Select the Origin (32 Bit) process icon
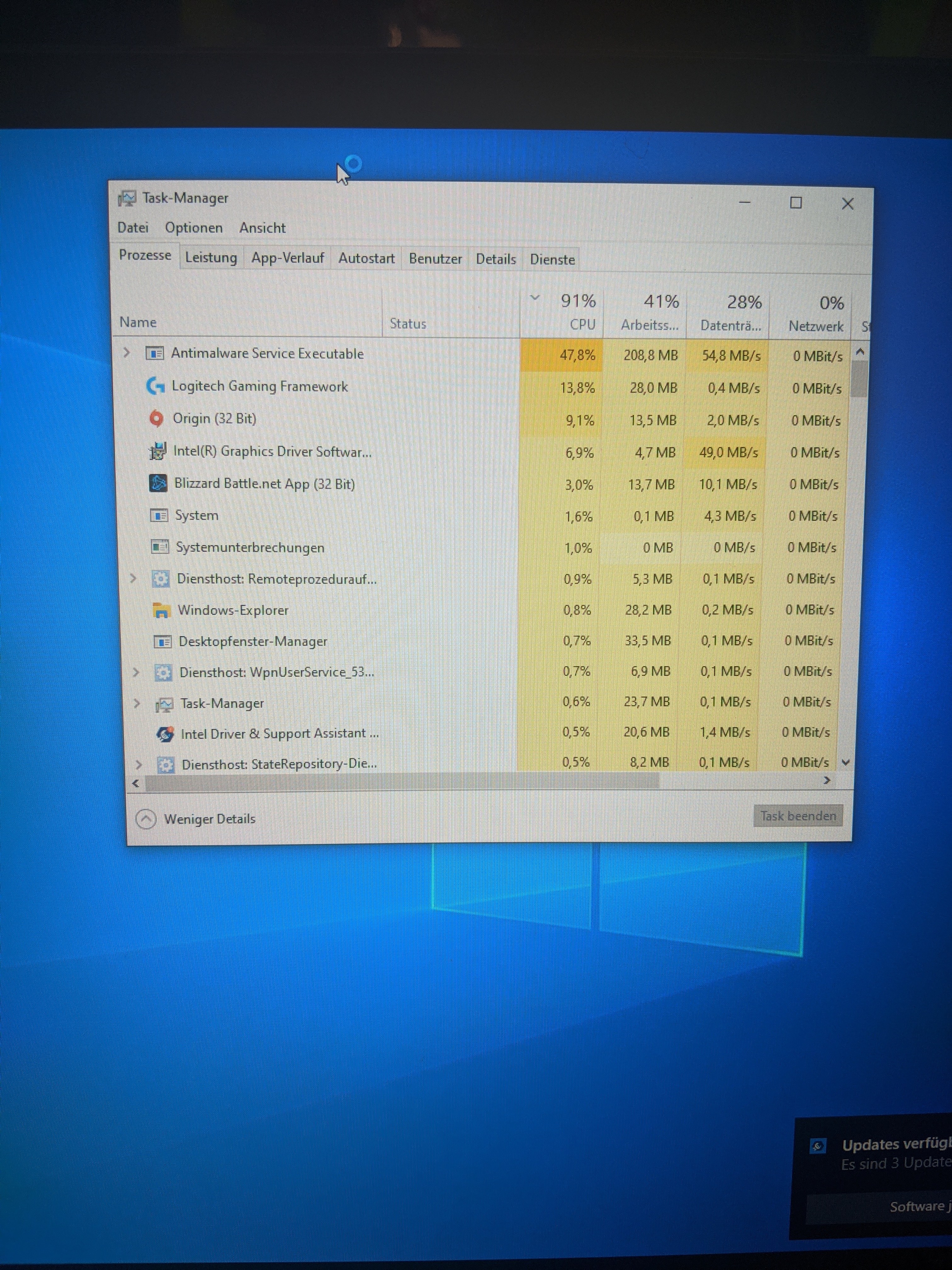952x1270 pixels. click(x=156, y=419)
